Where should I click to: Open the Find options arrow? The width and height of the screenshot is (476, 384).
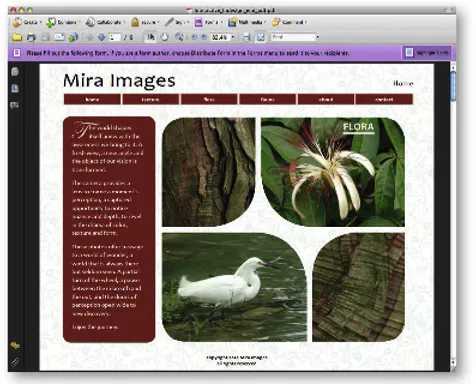click(x=317, y=37)
